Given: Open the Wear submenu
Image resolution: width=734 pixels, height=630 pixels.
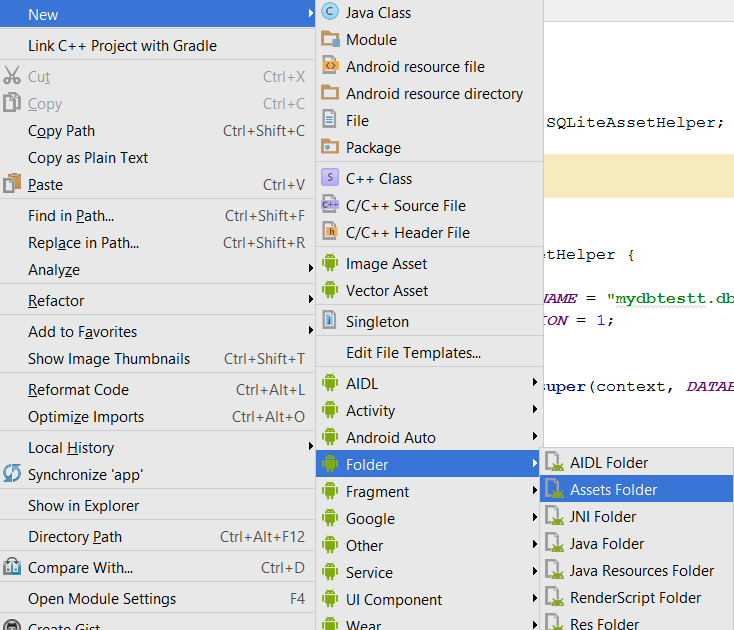Looking at the screenshot, I should pos(429,623).
